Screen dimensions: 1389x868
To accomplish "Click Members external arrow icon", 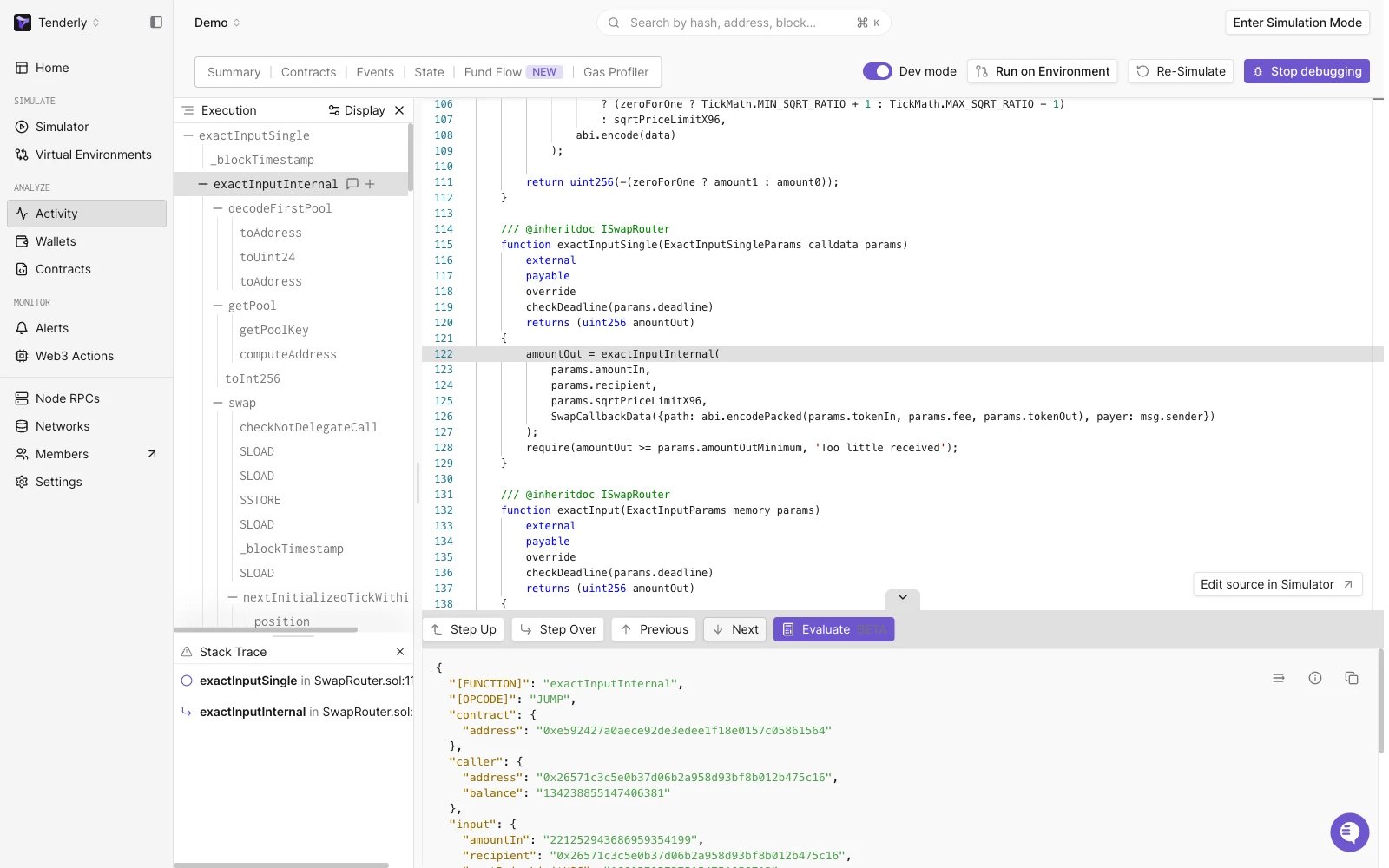I will pyautogui.click(x=152, y=454).
